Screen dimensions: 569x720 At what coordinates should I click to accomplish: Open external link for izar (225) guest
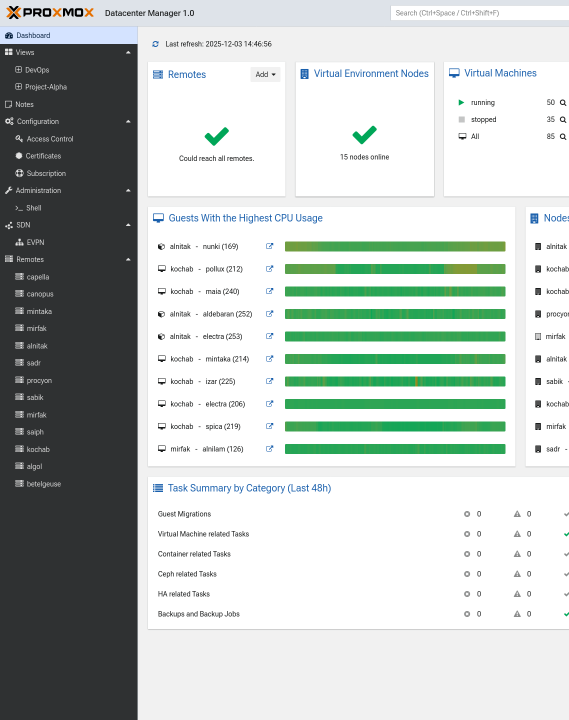270,381
